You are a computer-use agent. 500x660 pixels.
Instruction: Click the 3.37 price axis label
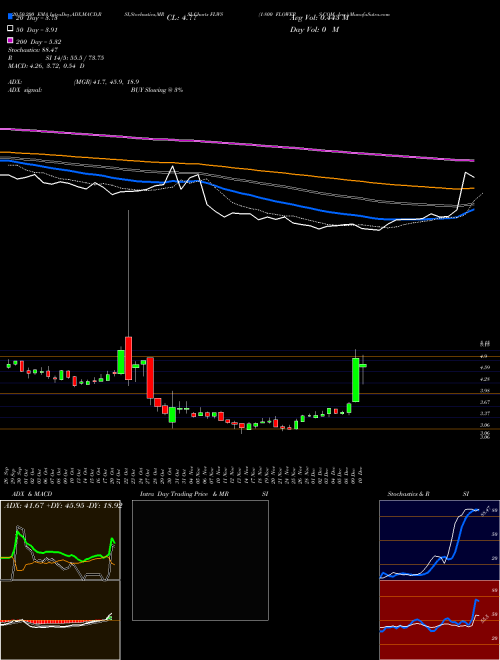(x=485, y=414)
